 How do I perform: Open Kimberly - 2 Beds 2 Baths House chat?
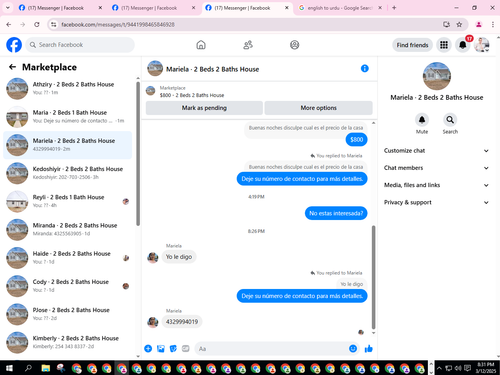click(x=68, y=342)
